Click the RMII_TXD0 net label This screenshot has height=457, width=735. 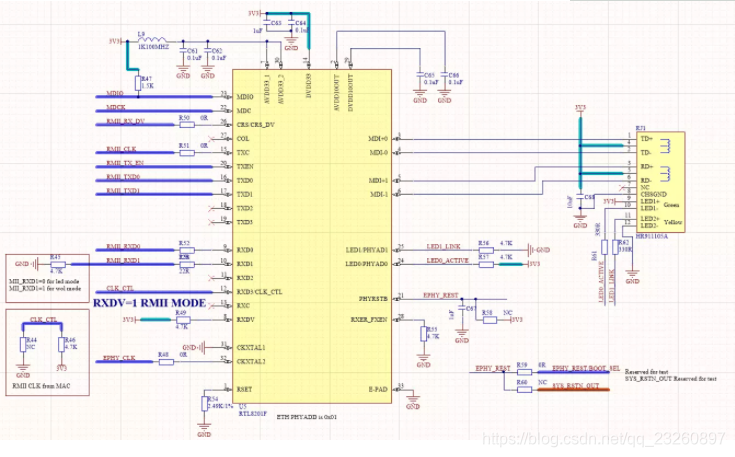(123, 177)
